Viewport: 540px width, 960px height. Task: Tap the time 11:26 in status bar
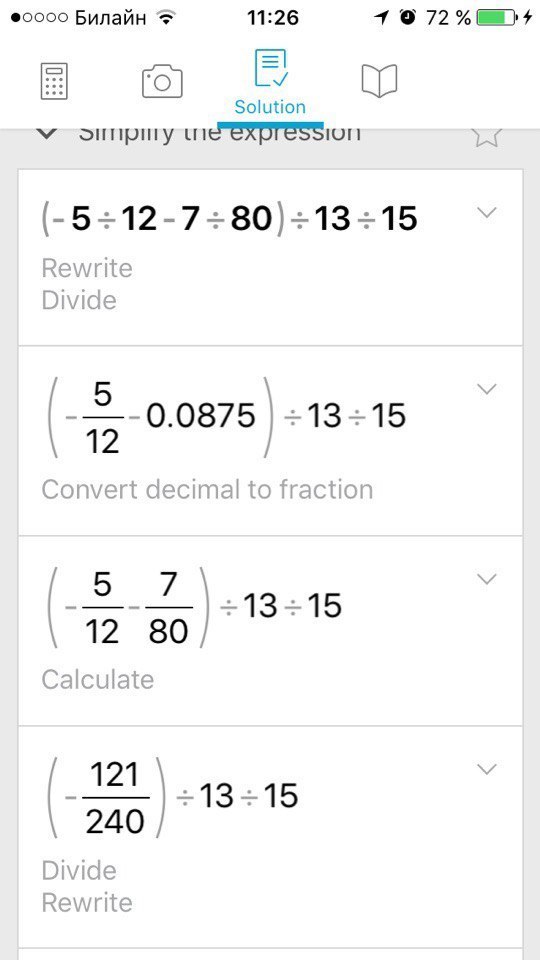click(273, 18)
